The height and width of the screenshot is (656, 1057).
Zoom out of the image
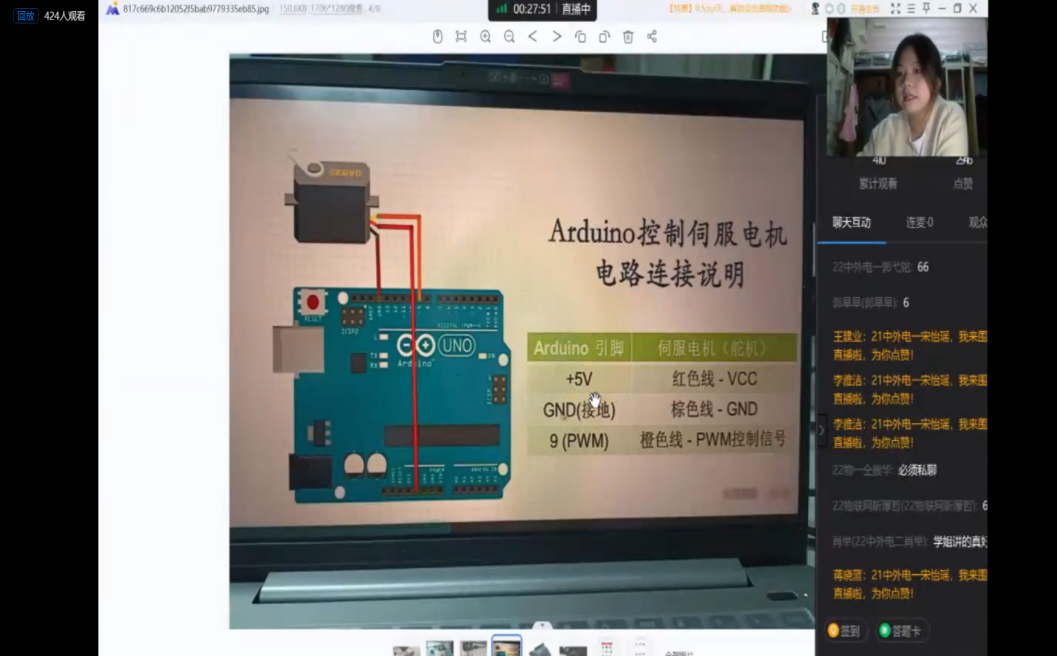point(509,36)
